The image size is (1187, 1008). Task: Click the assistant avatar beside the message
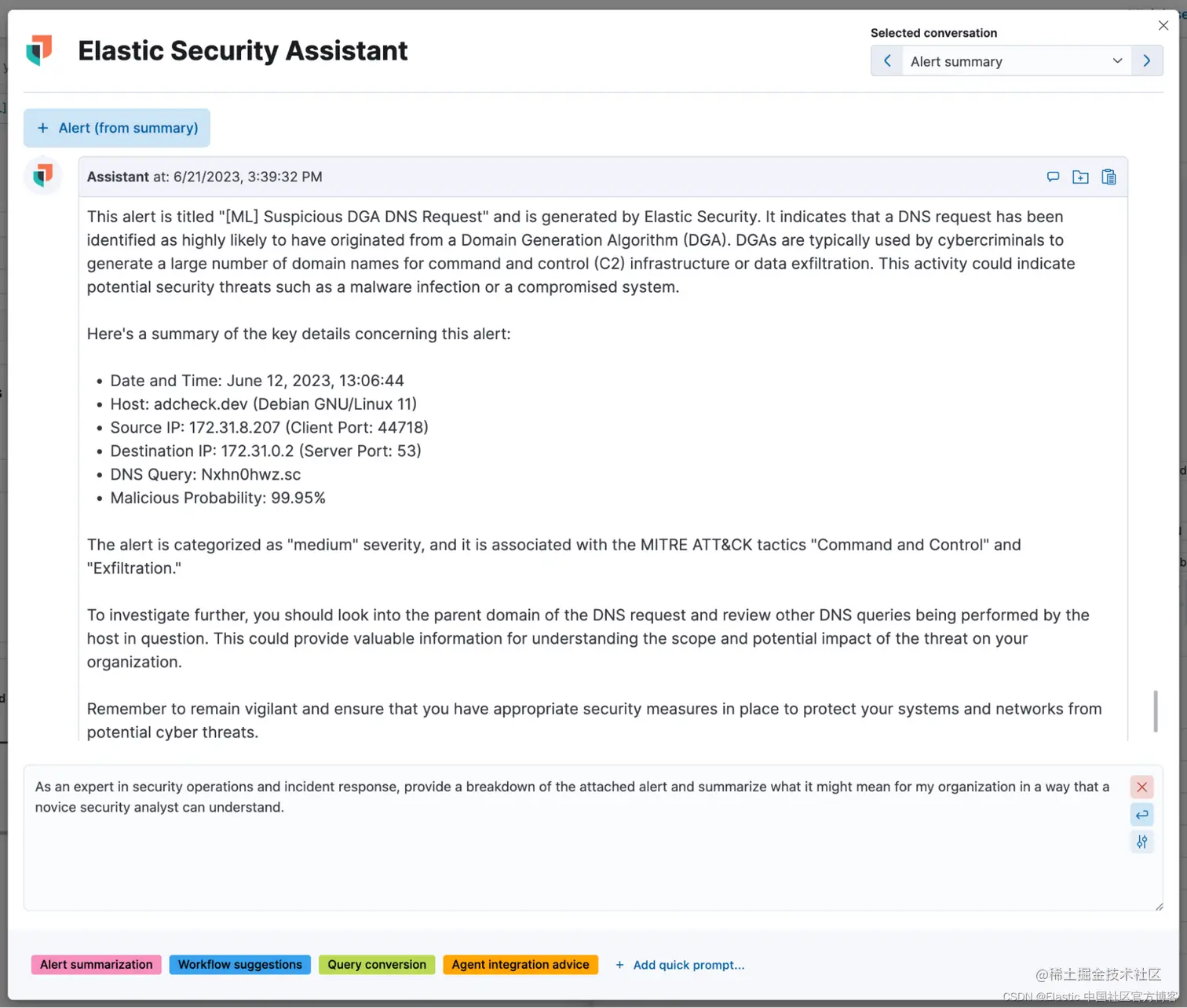tap(43, 175)
